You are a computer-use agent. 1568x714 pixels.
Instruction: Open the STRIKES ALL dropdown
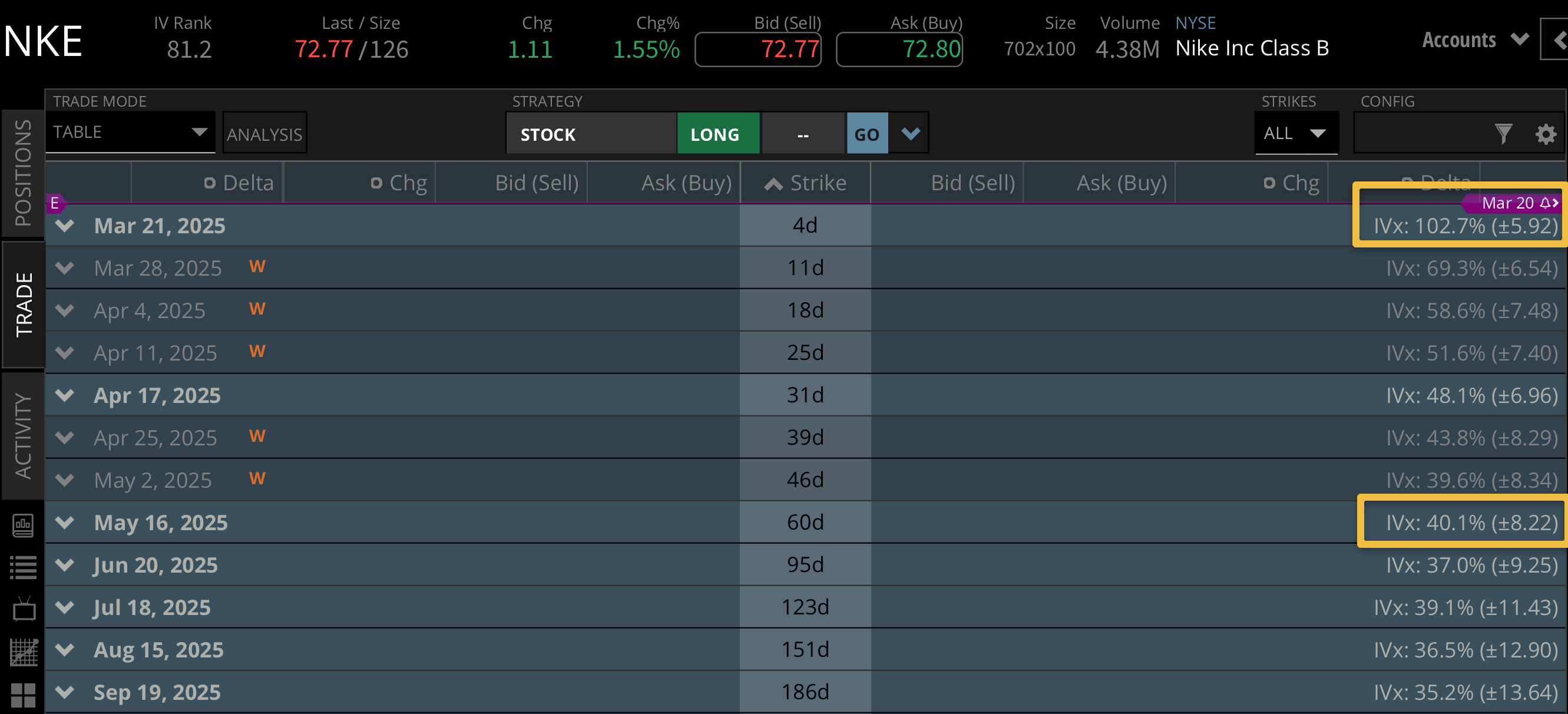1295,133
